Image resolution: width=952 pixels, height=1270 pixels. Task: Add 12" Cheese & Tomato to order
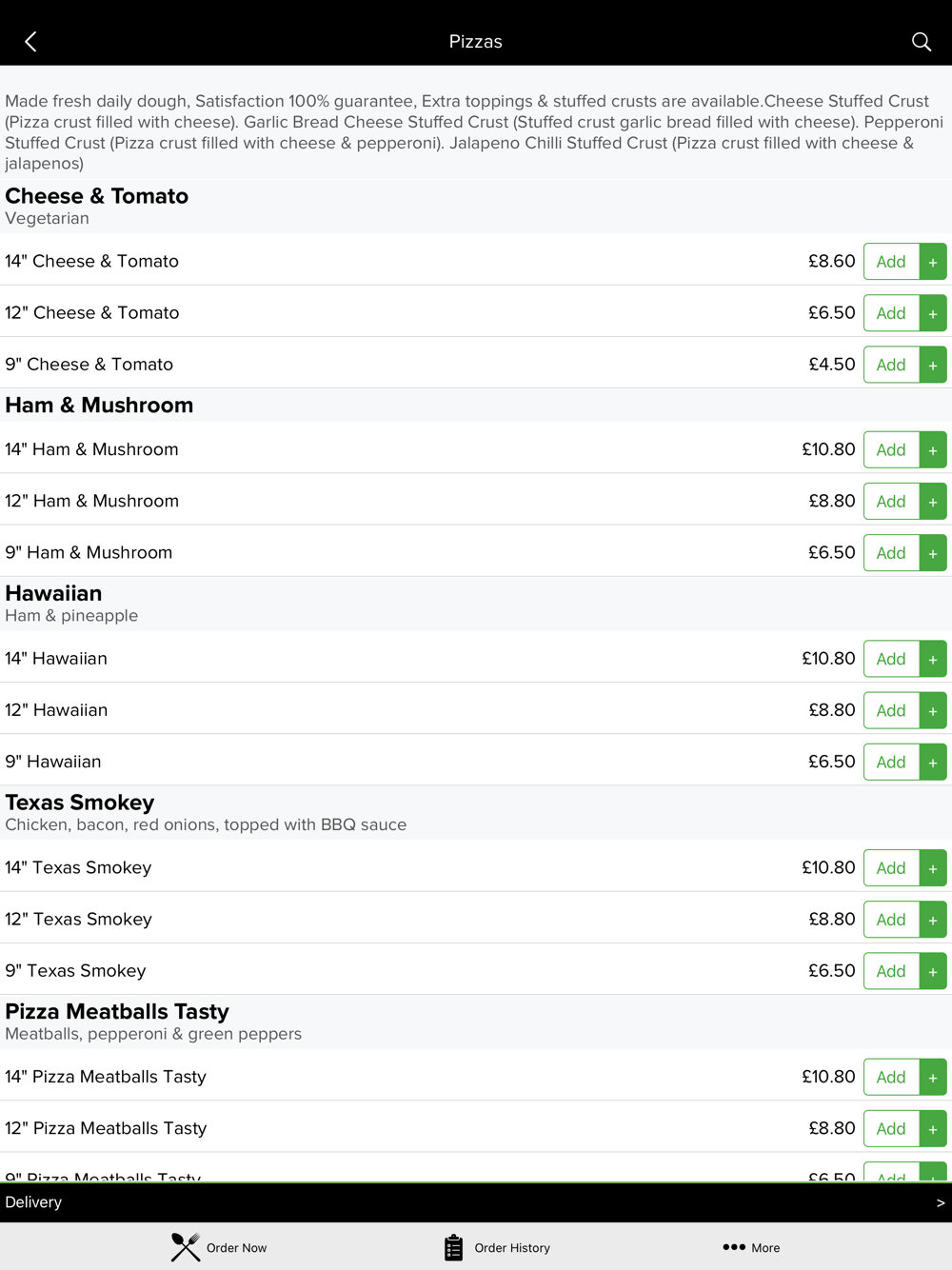pyautogui.click(x=891, y=313)
